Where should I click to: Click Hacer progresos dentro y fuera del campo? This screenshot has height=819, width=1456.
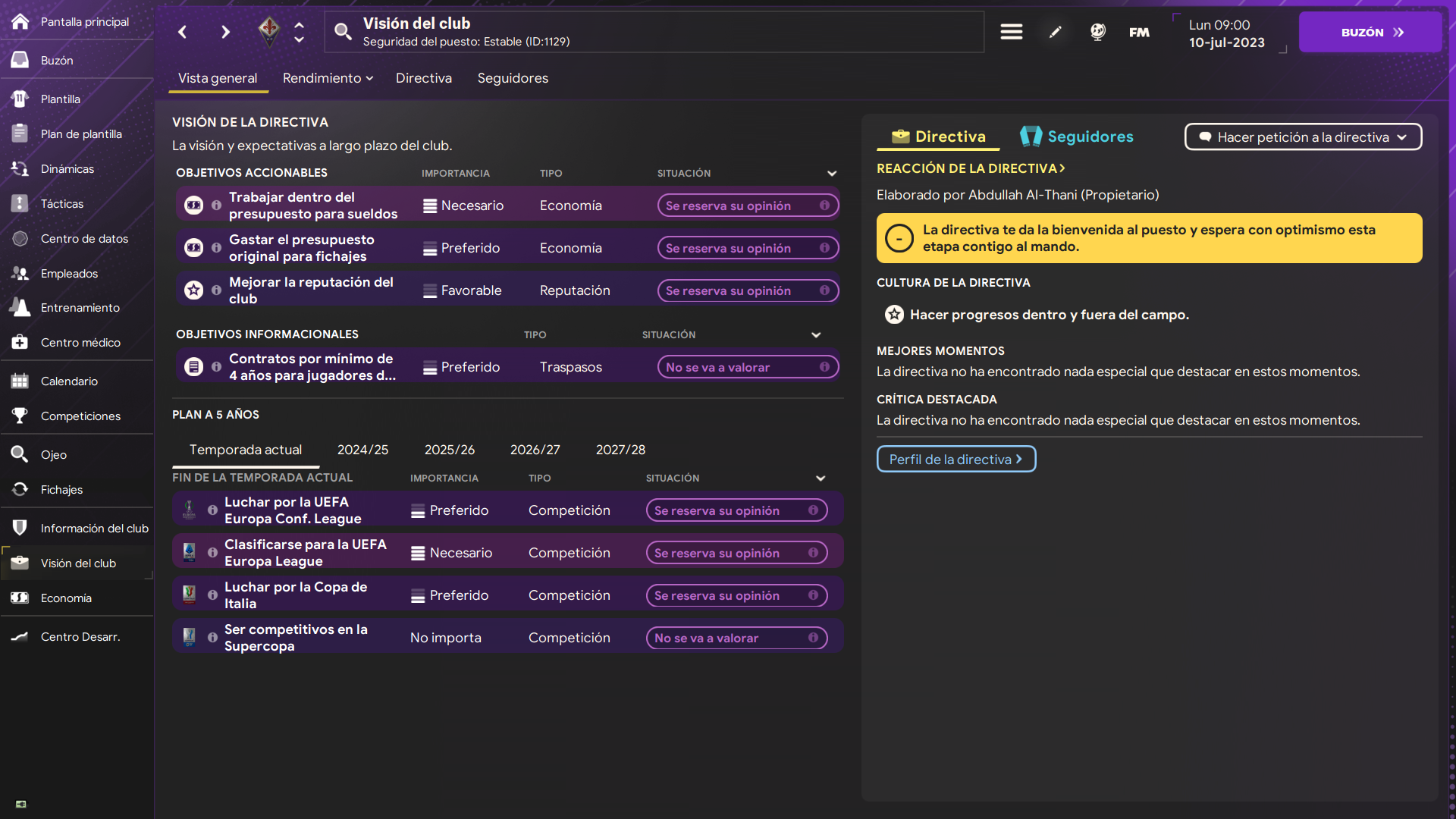1049,315
